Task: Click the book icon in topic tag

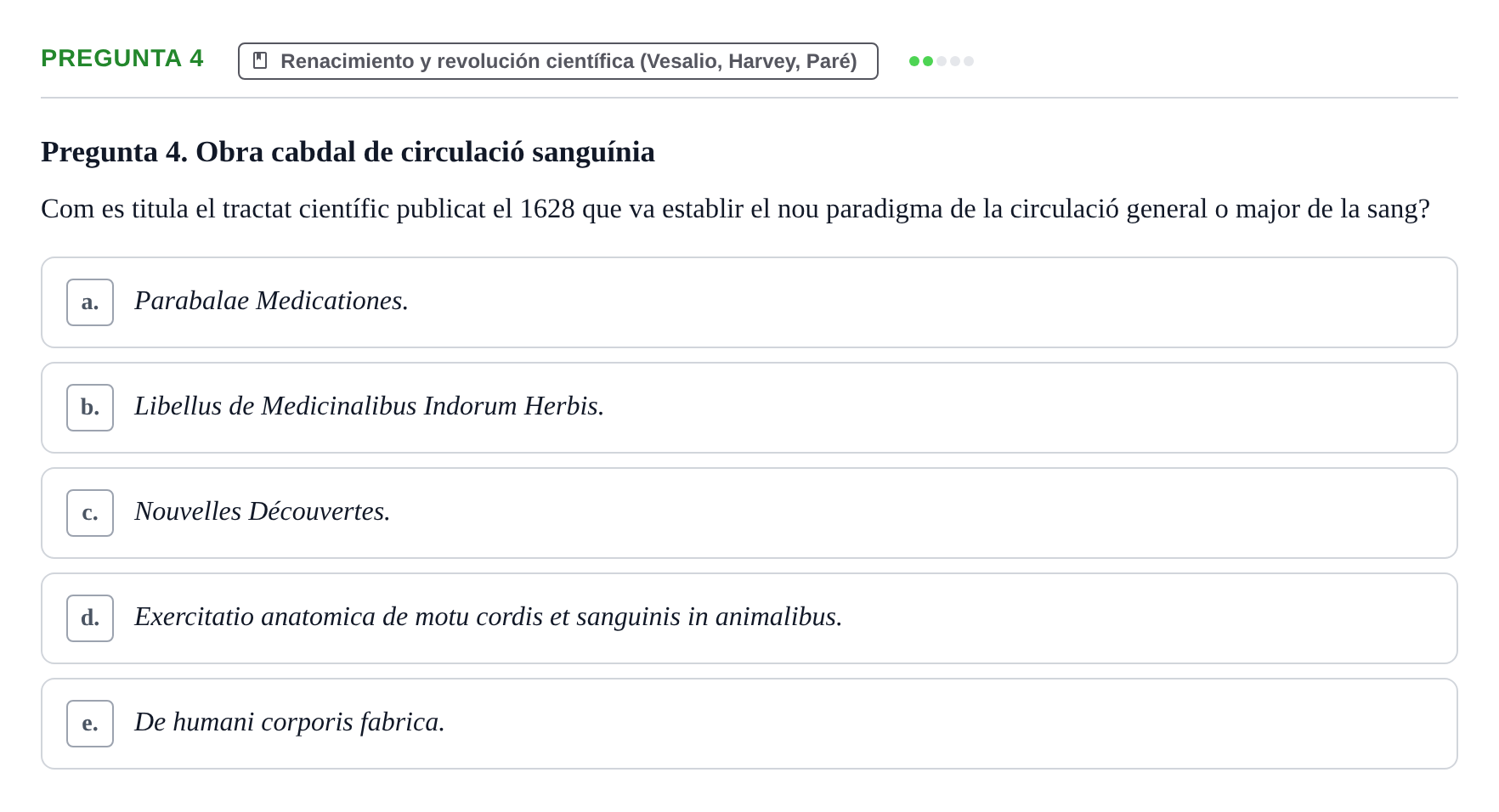Action: 260,61
